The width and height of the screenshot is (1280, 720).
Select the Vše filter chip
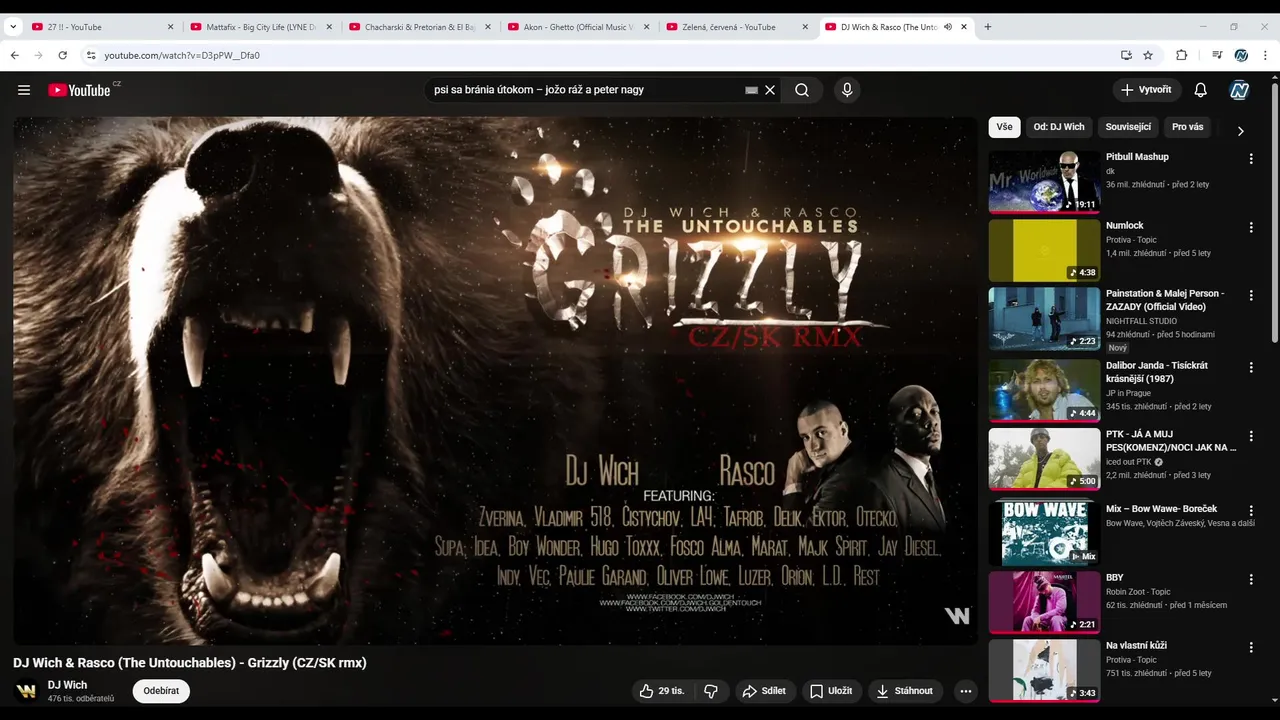(x=1004, y=127)
